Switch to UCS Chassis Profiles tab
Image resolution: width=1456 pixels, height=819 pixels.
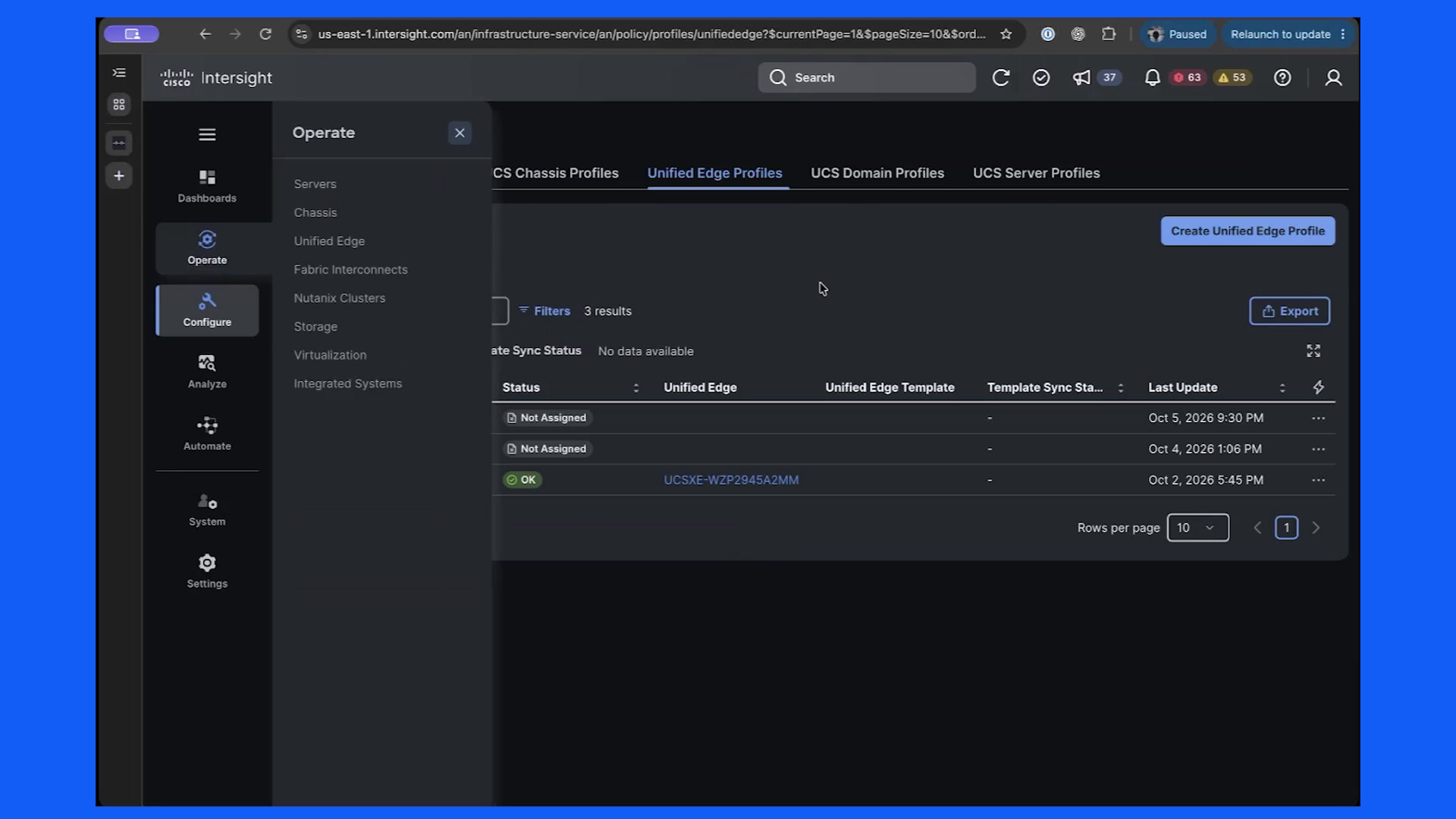(x=556, y=173)
